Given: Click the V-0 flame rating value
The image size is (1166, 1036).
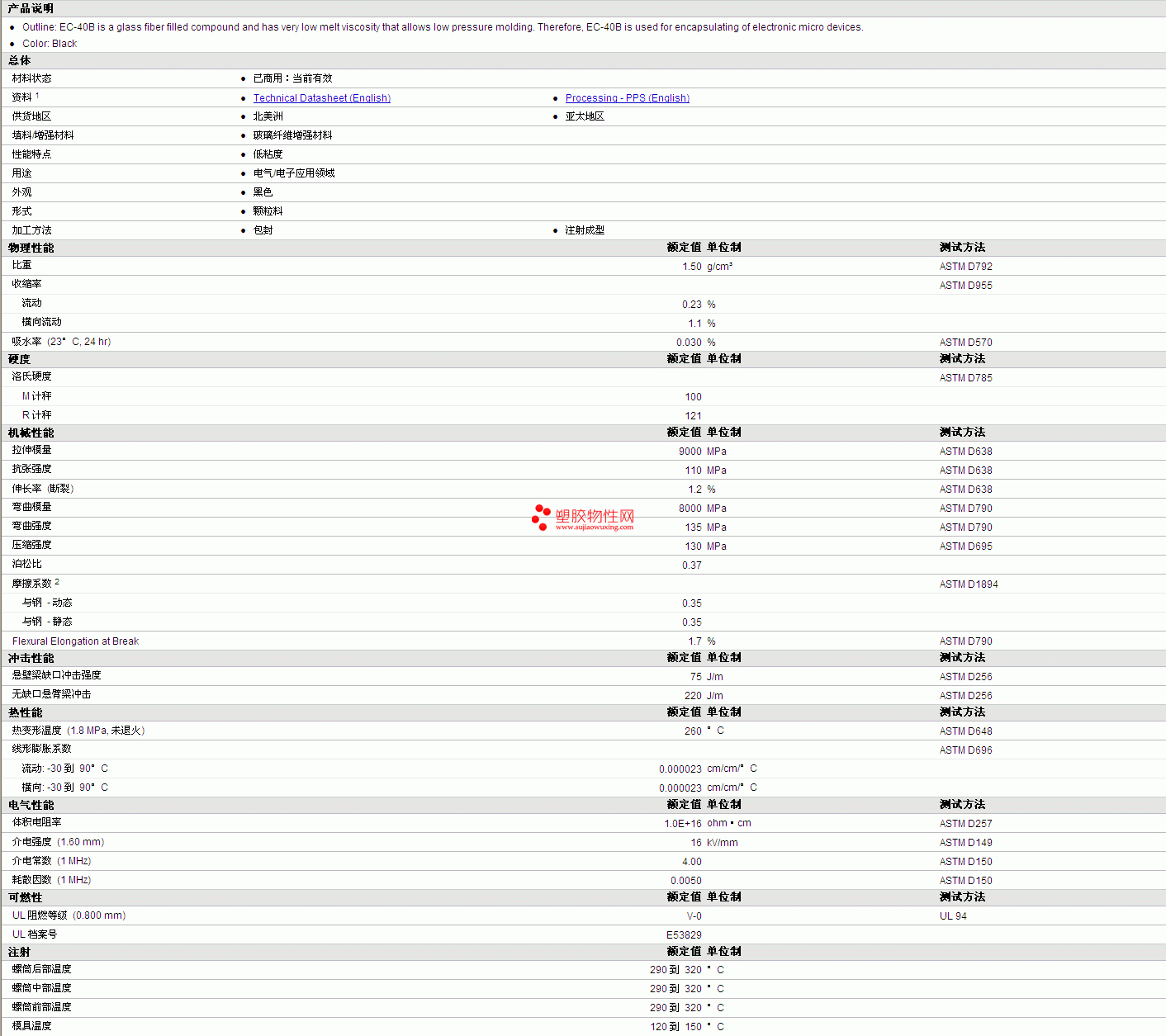Looking at the screenshot, I should coord(694,916).
